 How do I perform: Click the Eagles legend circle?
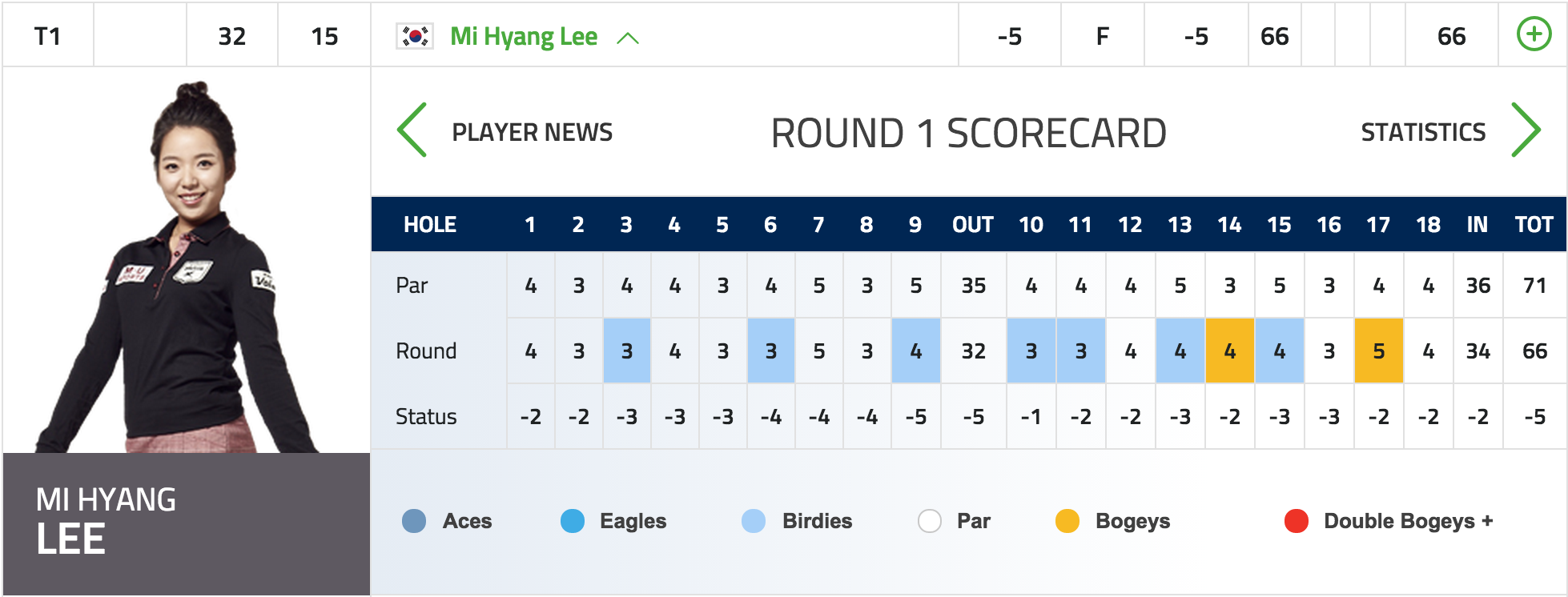(573, 521)
